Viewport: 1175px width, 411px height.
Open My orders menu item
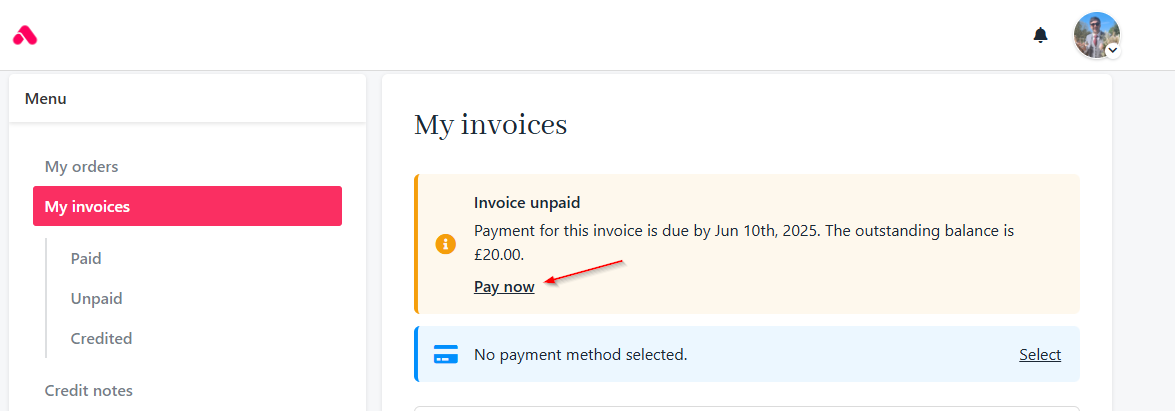82,166
